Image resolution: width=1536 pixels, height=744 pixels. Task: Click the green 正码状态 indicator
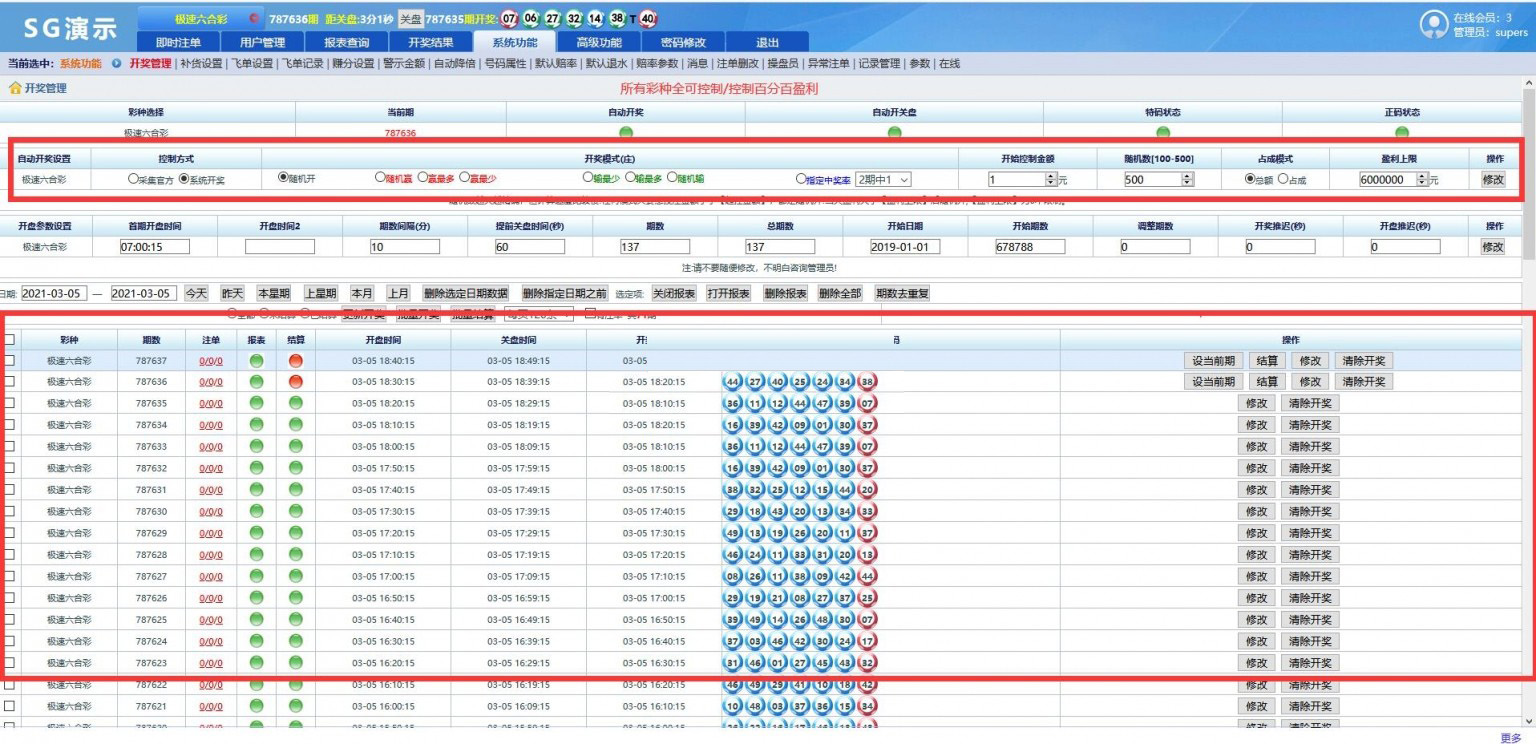point(1401,132)
